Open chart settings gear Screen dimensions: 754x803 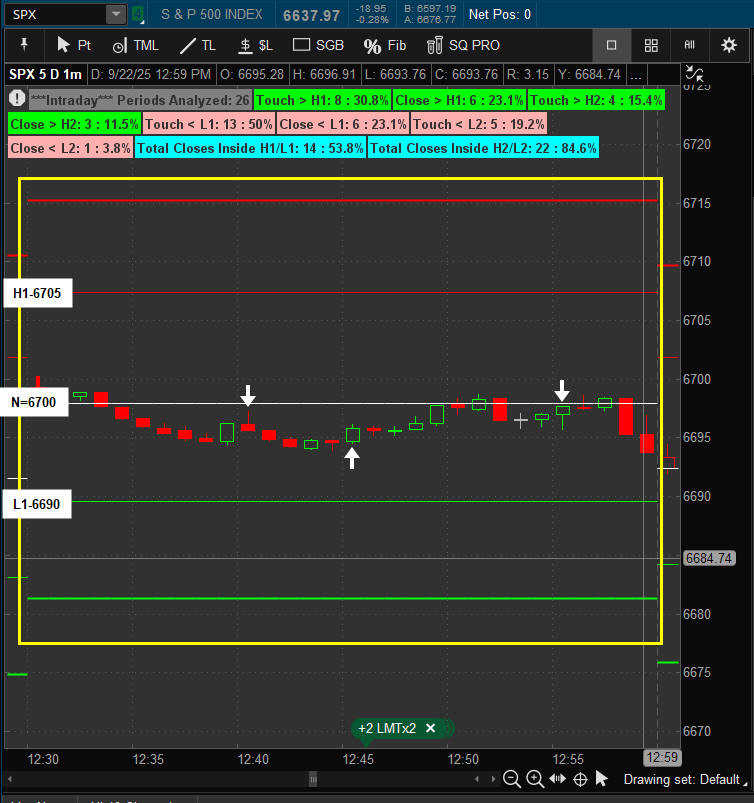click(729, 45)
